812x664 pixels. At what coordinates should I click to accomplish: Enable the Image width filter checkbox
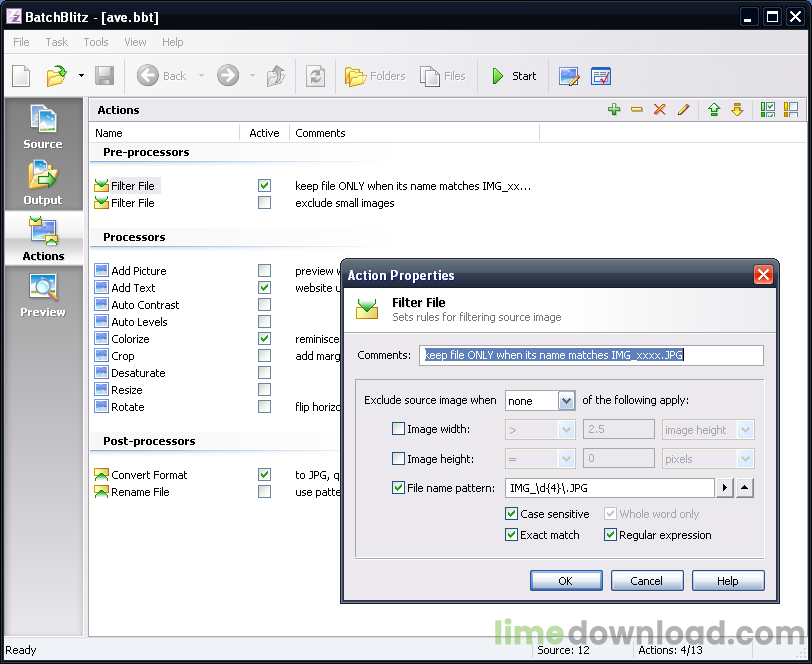tap(399, 429)
